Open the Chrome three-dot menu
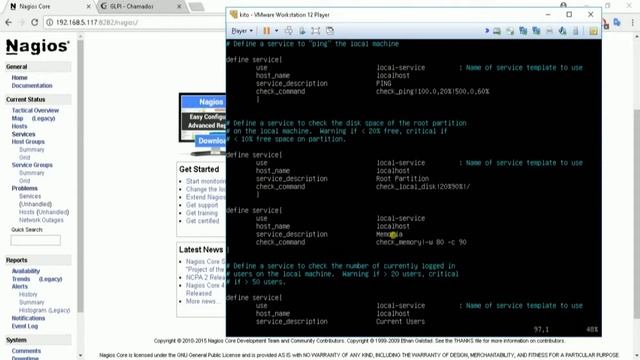 coord(633,23)
